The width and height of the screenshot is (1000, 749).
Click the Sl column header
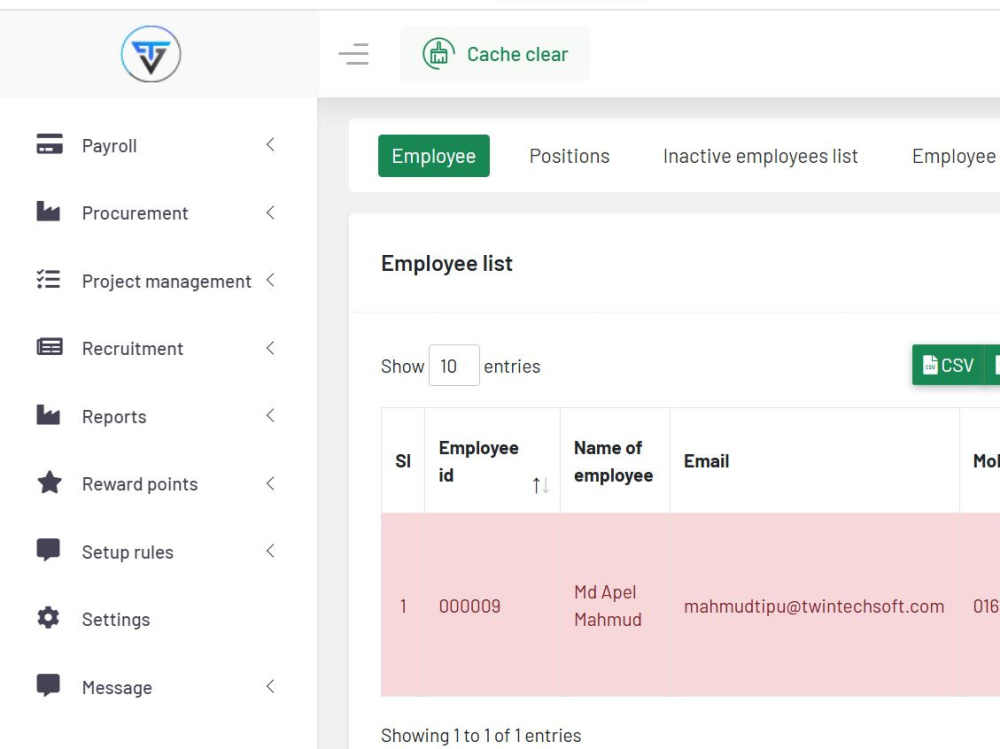[x=403, y=461]
